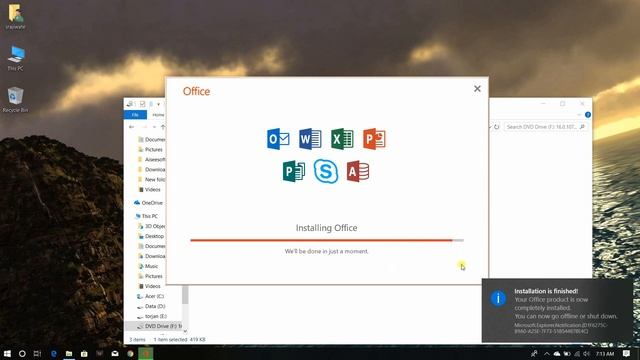Click the Publisher icon in the Office installer
640x360 pixels.
[x=294, y=171]
